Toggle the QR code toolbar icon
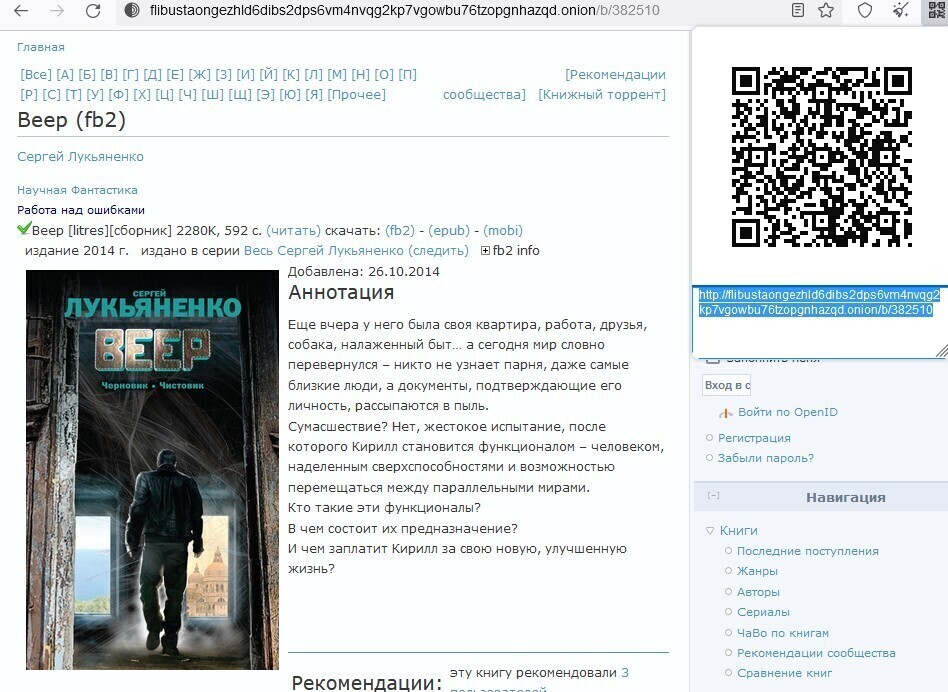Image resolution: width=948 pixels, height=692 pixels. click(935, 10)
